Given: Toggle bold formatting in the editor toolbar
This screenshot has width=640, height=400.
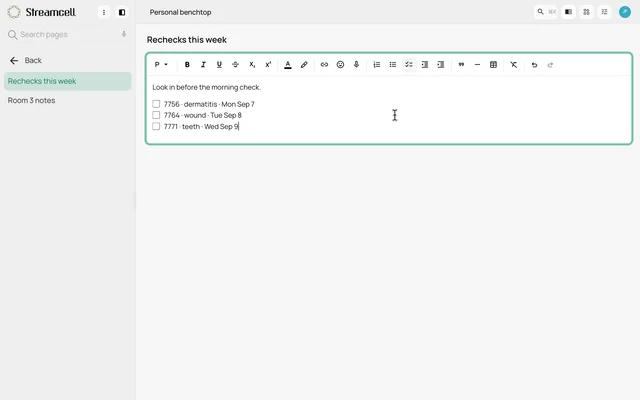Looking at the screenshot, I should click(x=187, y=64).
